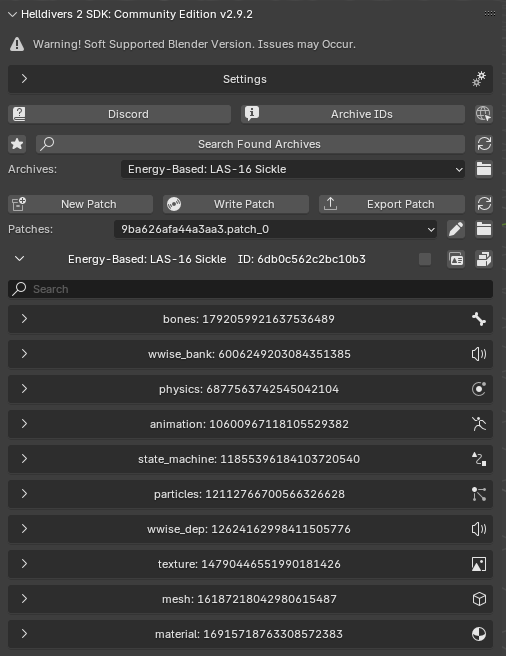The width and height of the screenshot is (506, 656).
Task: Expand the material entry chevron
Action: click(24, 634)
